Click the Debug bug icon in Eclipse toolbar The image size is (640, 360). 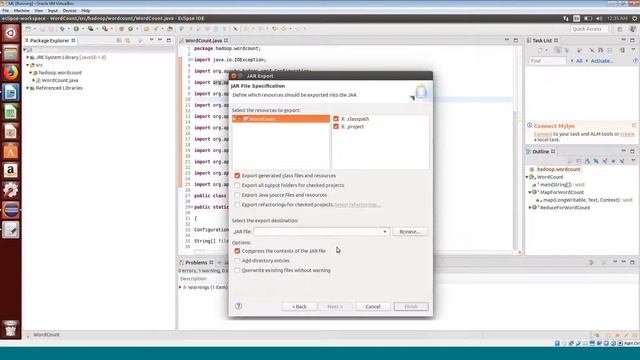[62, 29]
